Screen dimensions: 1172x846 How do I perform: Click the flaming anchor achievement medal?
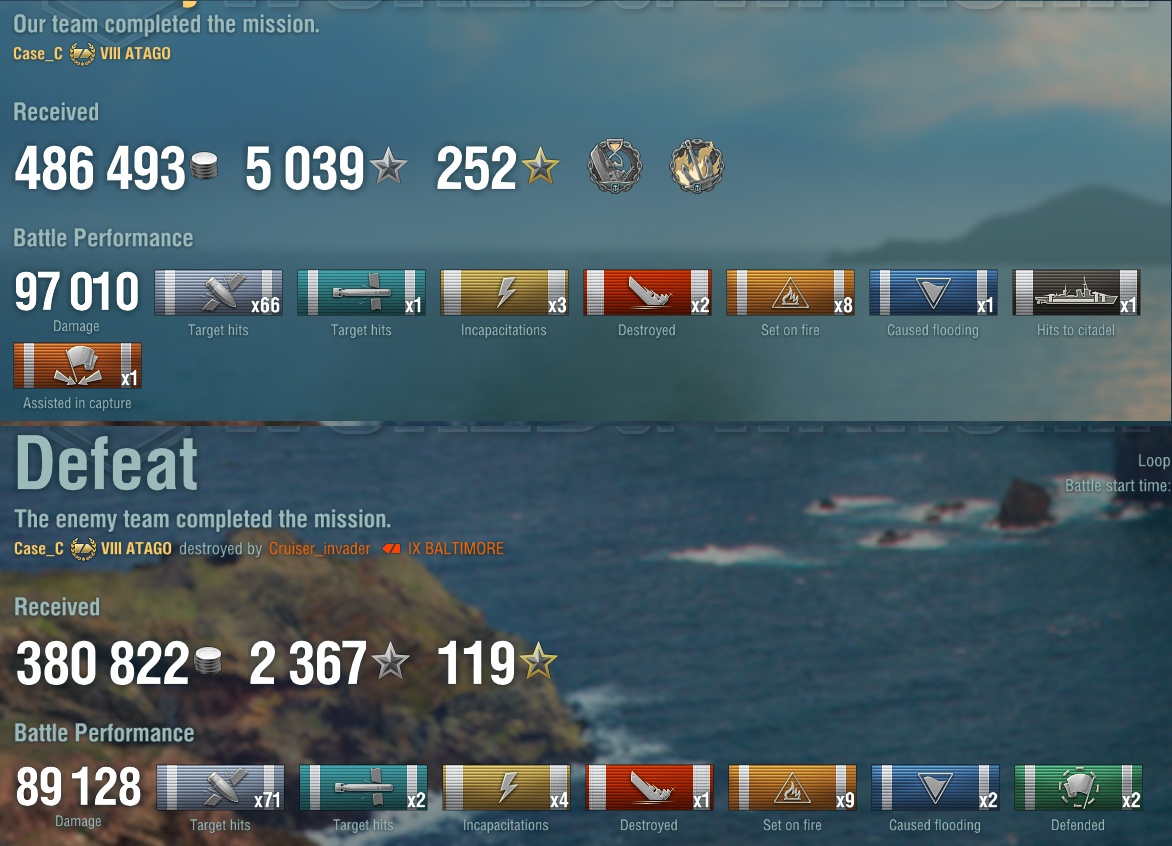696,165
